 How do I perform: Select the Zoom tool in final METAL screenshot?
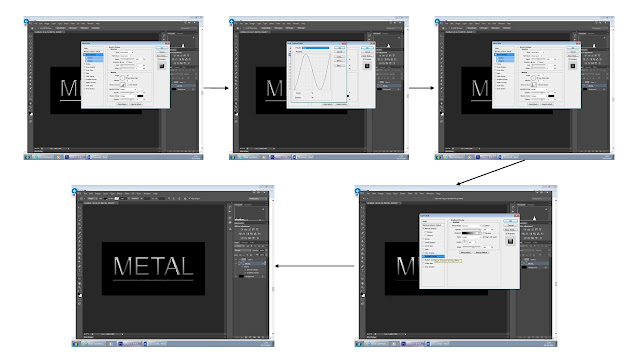(x=80, y=288)
